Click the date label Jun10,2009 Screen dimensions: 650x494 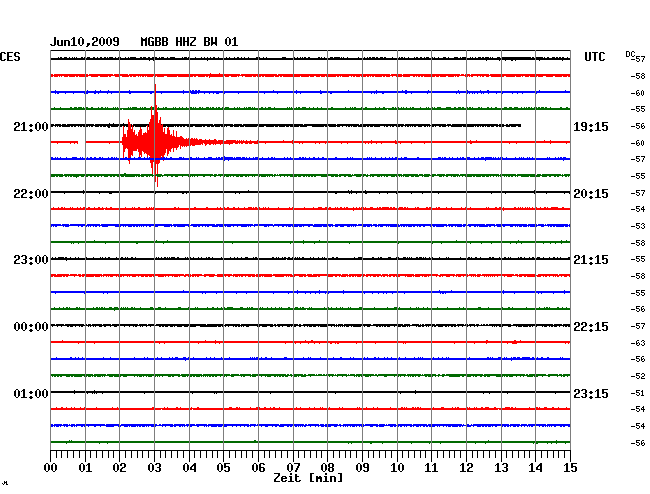(85, 42)
